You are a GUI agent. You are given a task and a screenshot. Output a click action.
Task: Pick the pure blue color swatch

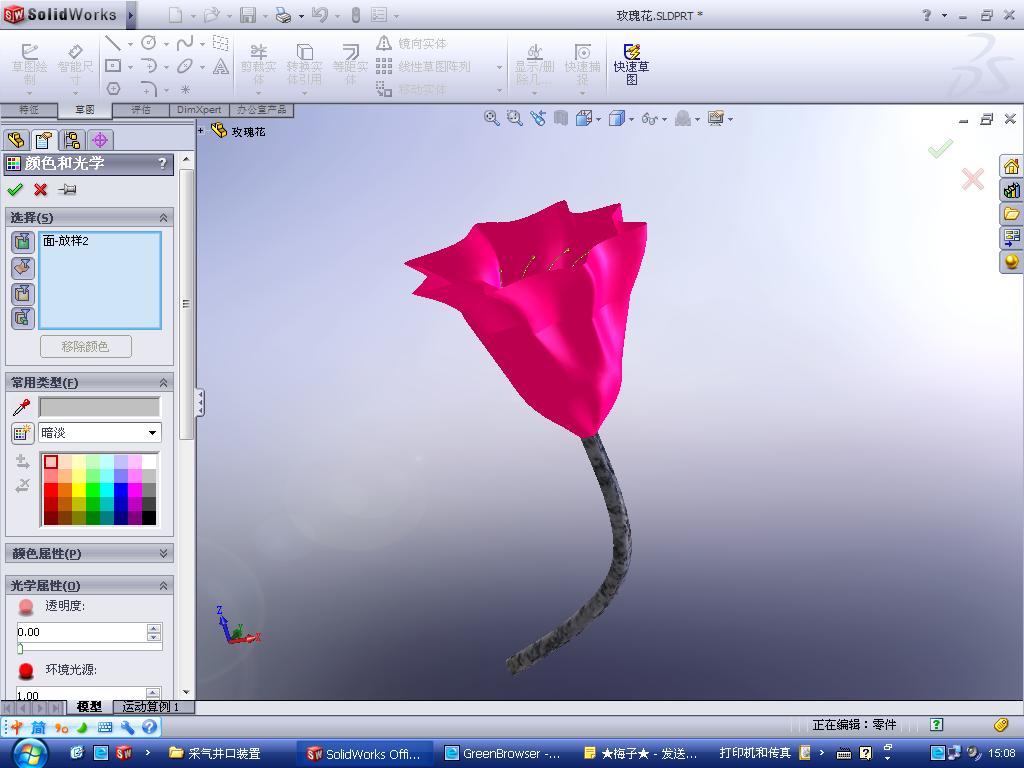121,490
